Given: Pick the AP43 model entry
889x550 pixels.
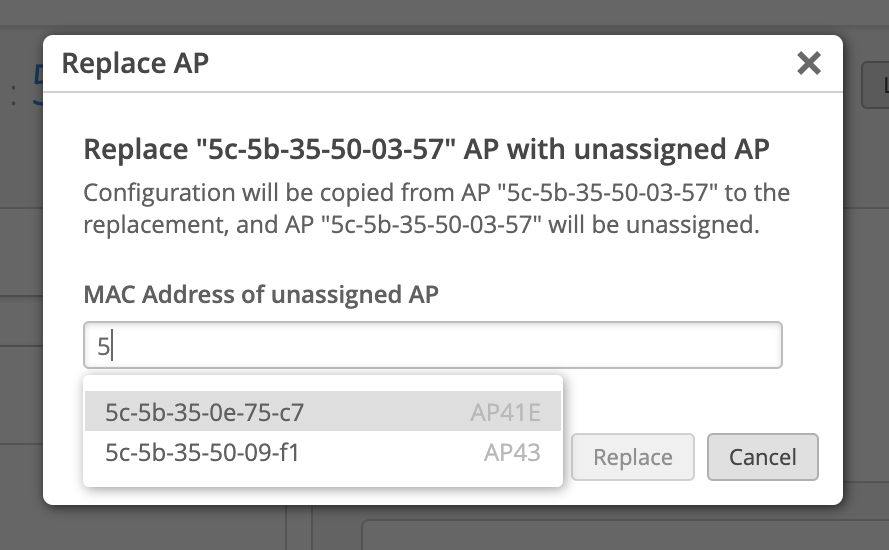Looking at the screenshot, I should coord(512,453).
